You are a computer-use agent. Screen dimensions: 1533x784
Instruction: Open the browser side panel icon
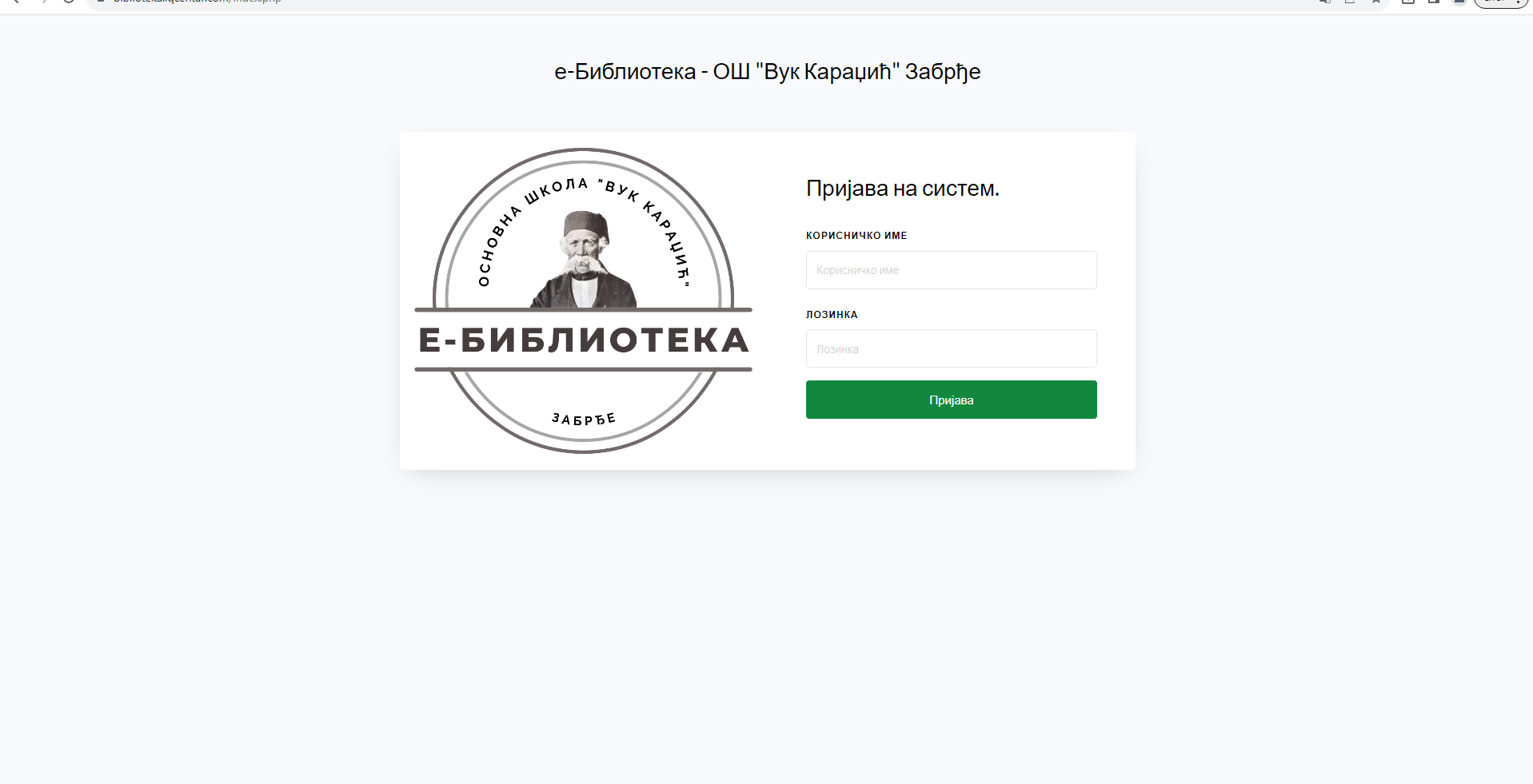(1434, 2)
